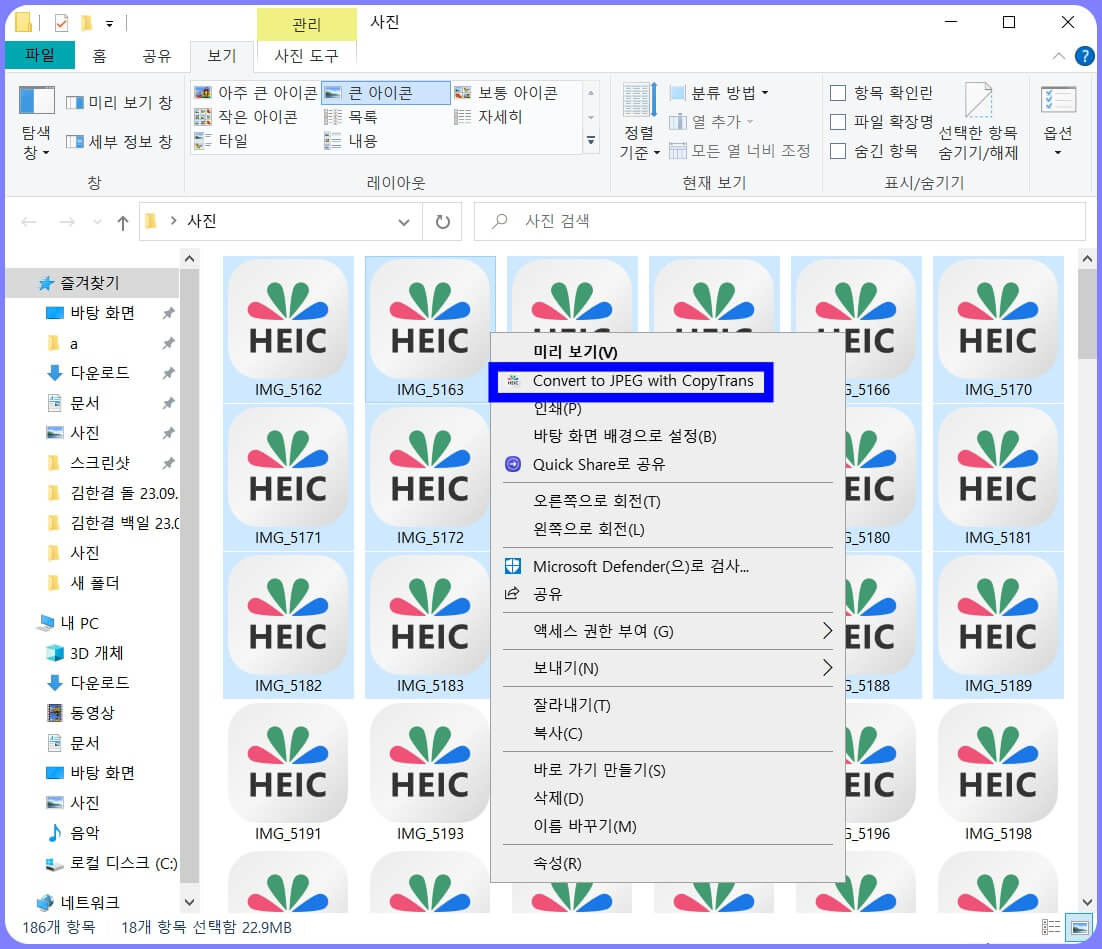
Task: Toggle the 숨긴 항목 checkbox
Action: 838,150
